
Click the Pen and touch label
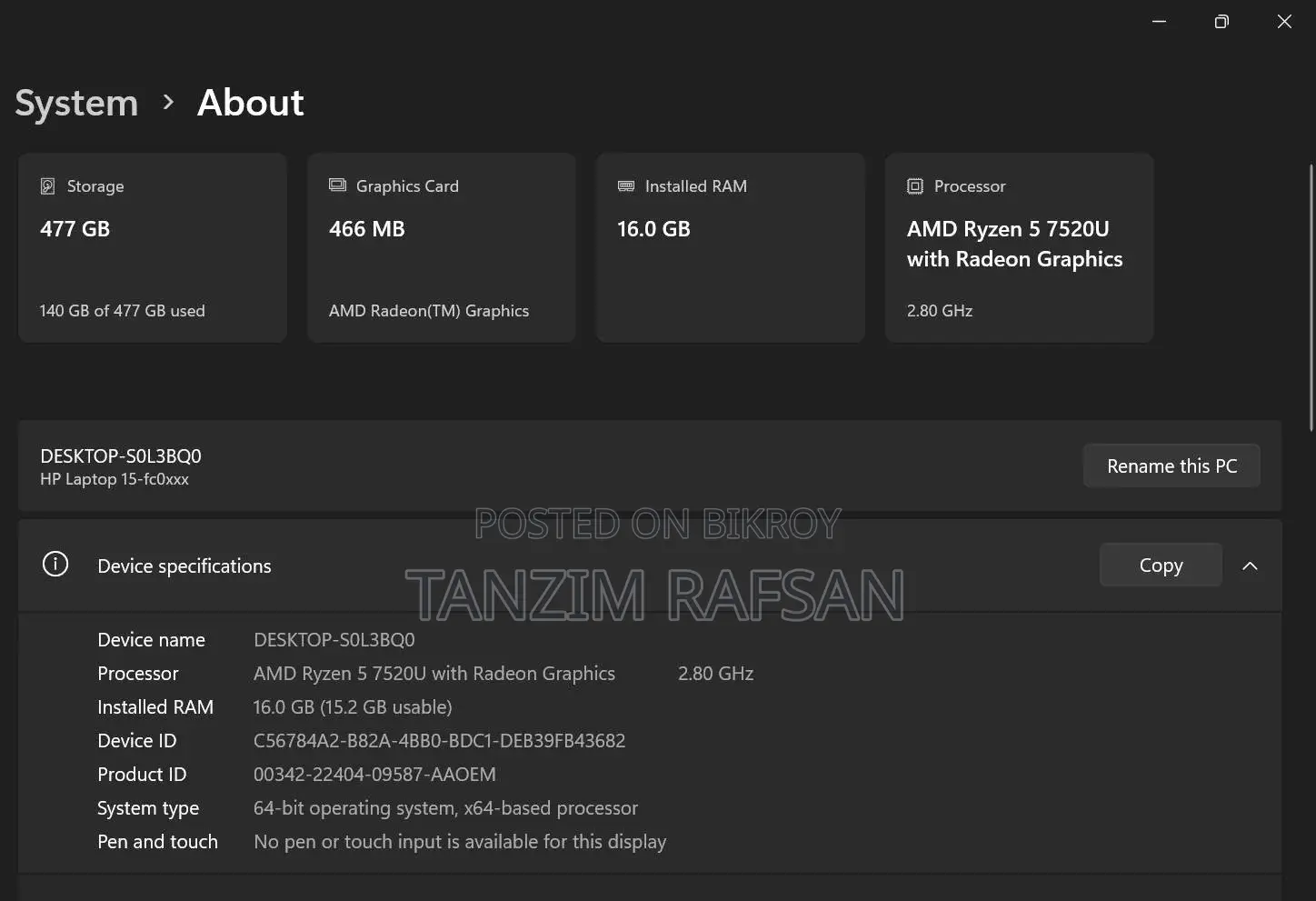pos(157,842)
